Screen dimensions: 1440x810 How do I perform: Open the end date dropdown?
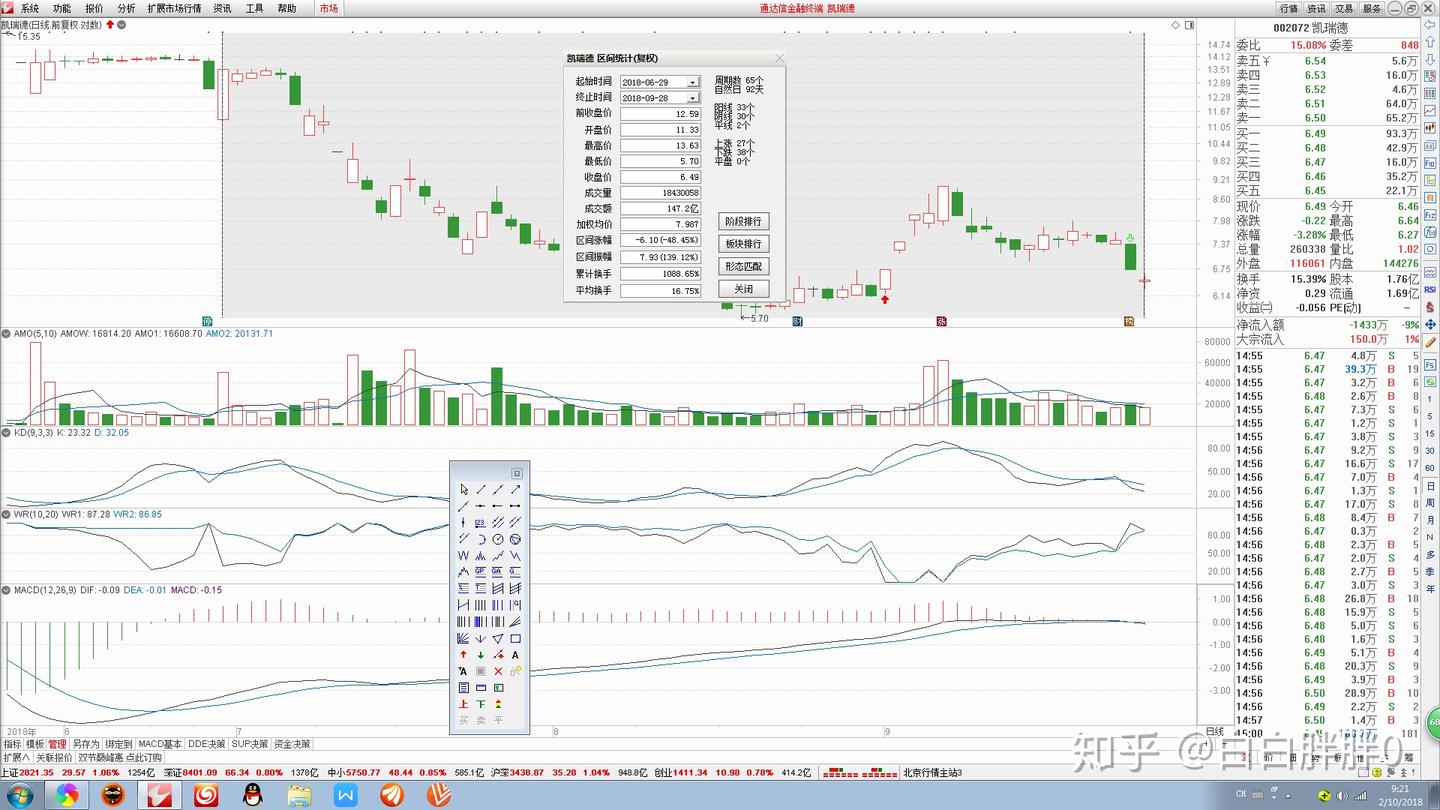coord(692,98)
